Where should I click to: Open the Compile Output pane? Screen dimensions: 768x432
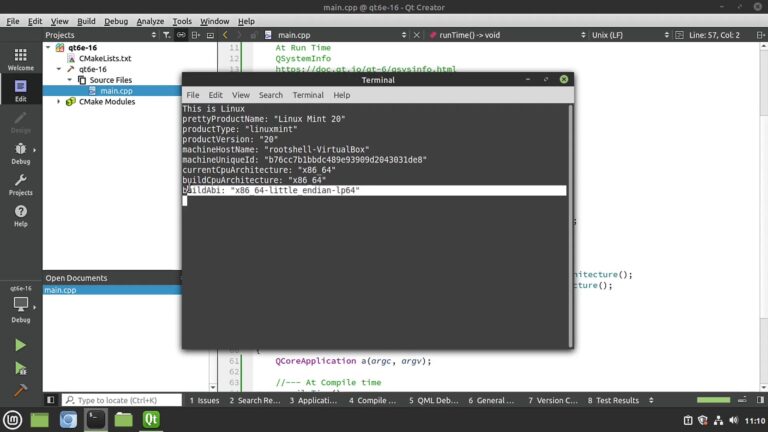point(373,400)
